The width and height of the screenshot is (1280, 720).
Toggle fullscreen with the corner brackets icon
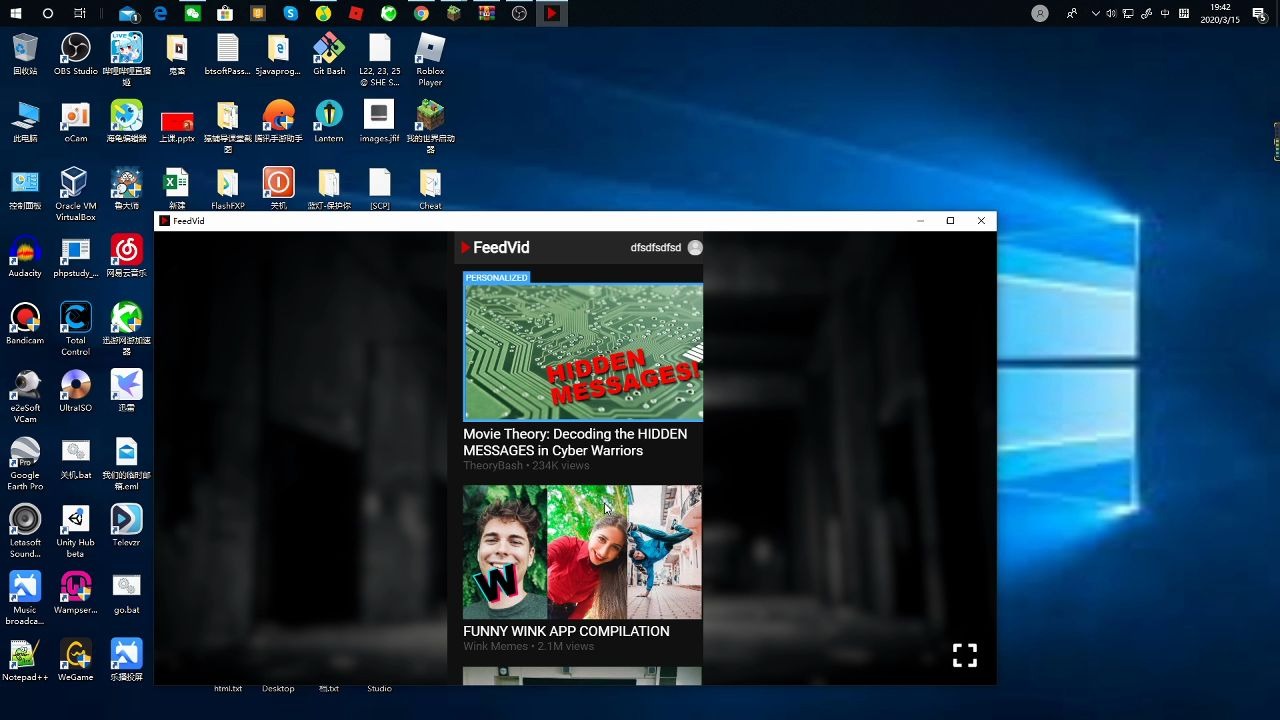point(965,655)
